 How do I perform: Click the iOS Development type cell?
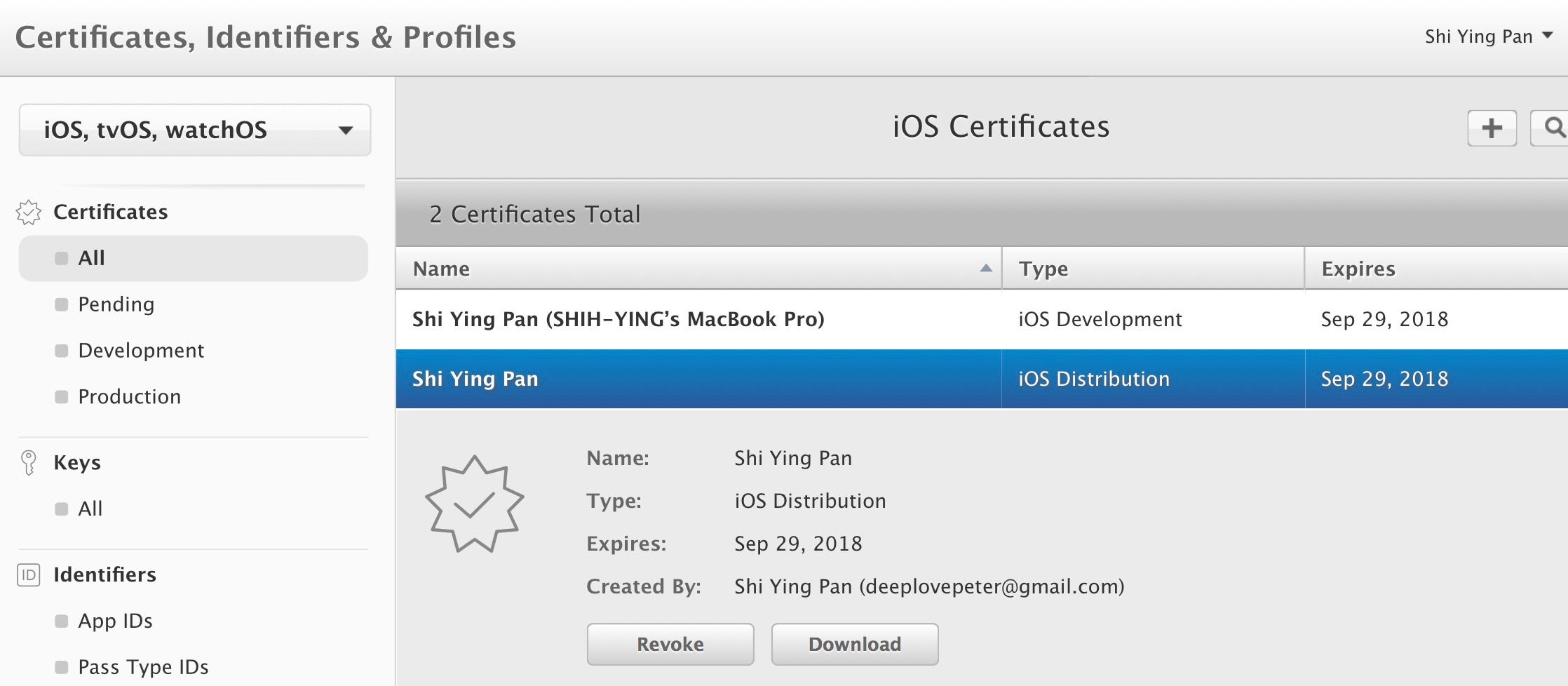tap(1100, 319)
